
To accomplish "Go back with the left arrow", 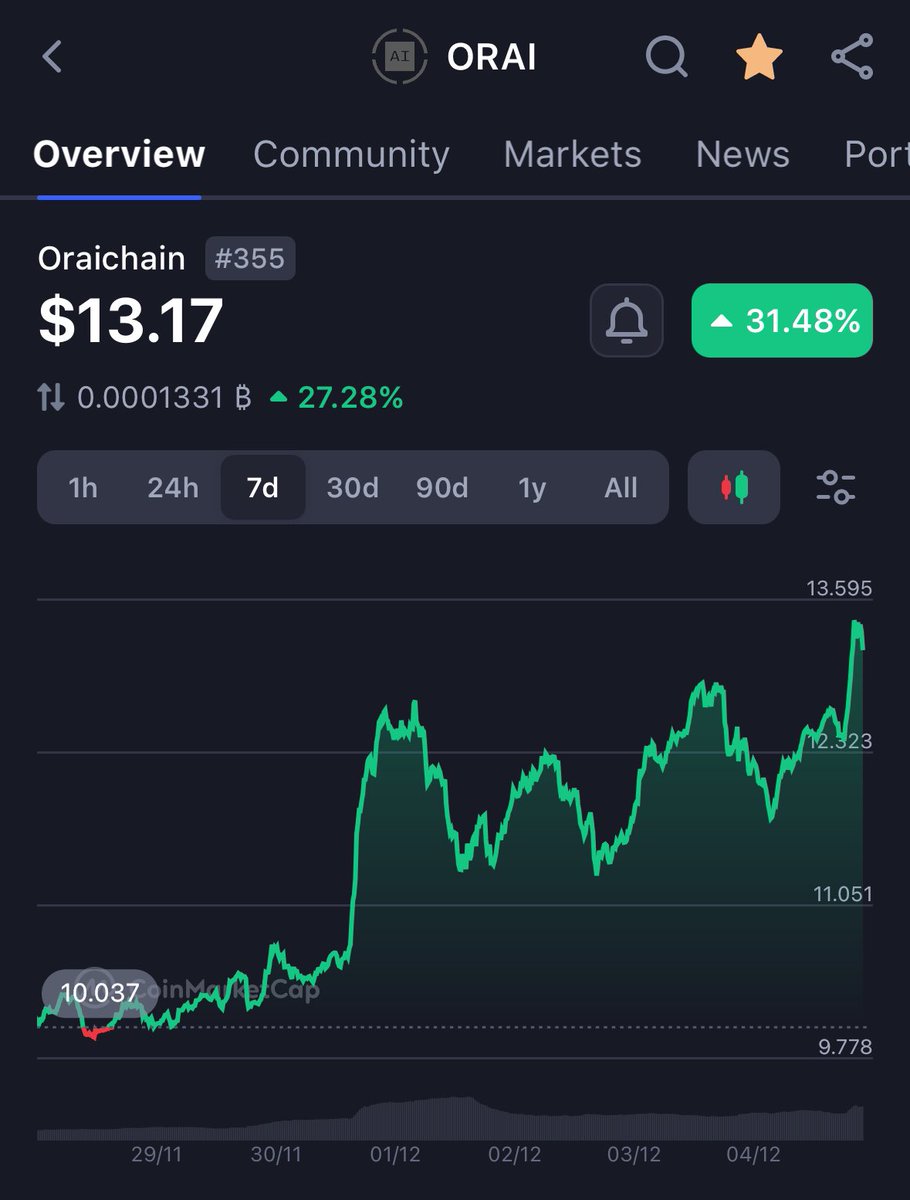I will pyautogui.click(x=53, y=56).
